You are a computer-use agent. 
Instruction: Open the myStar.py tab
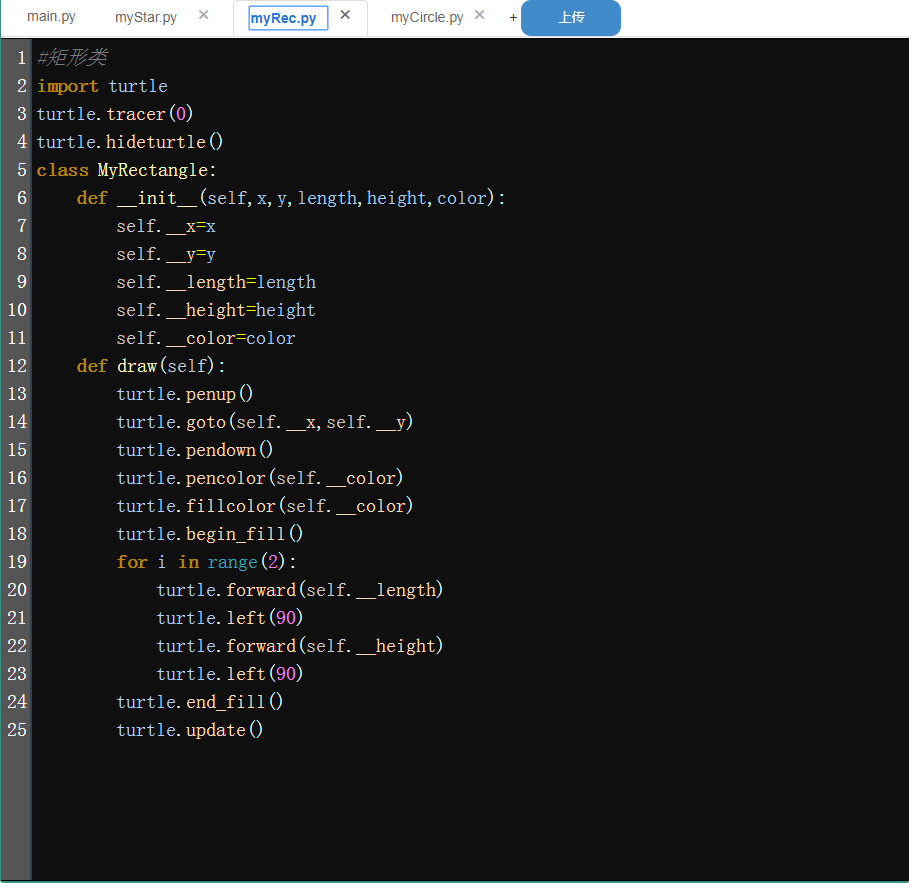click(x=146, y=17)
